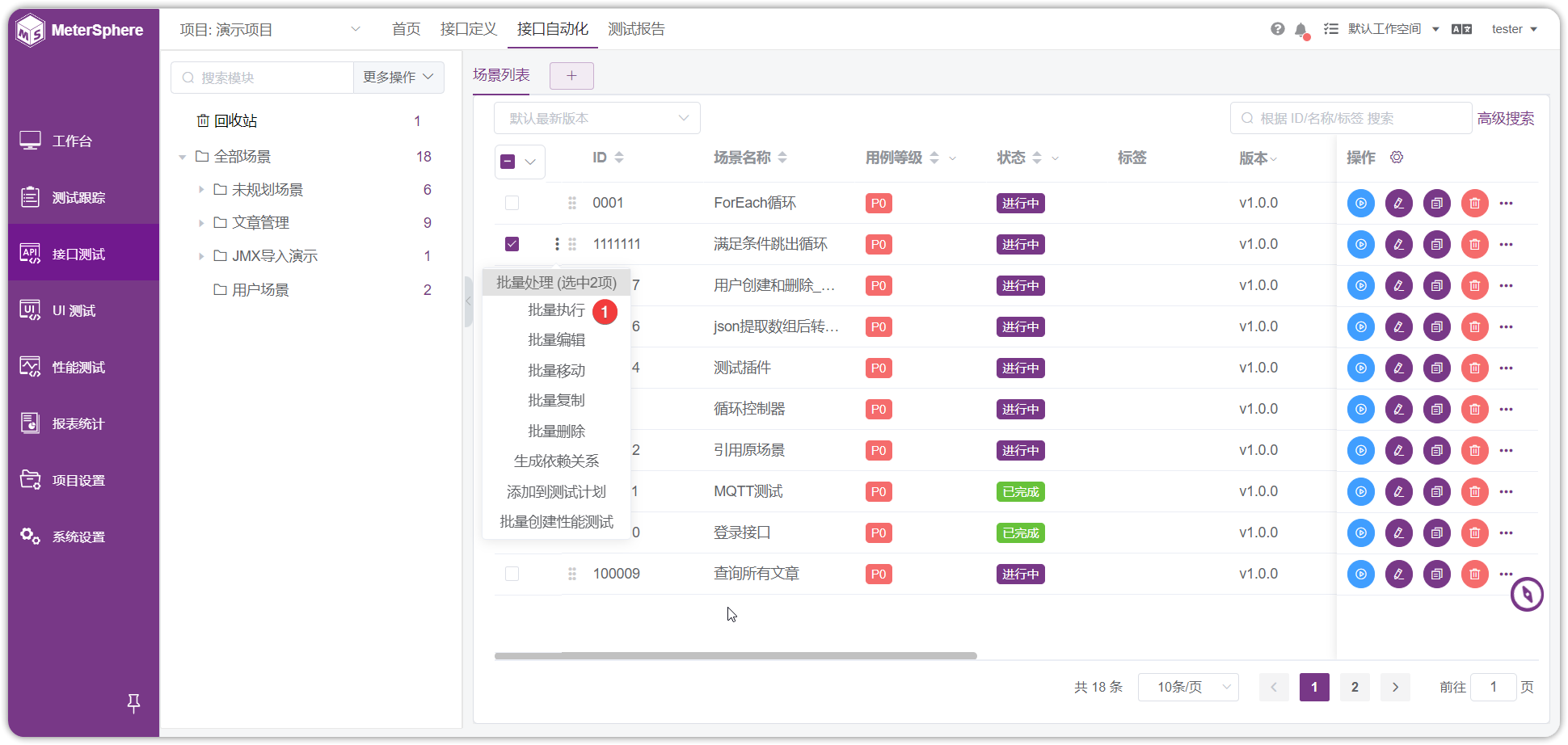This screenshot has width=1568, height=745.
Task: Toggle the header select-all checkbox
Action: point(508,162)
